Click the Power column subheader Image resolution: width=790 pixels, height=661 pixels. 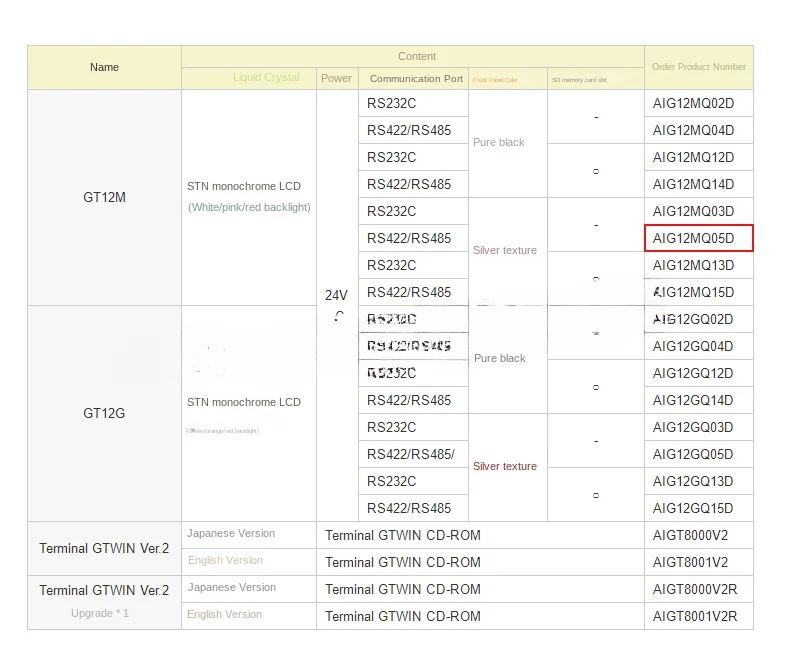[x=336, y=79]
